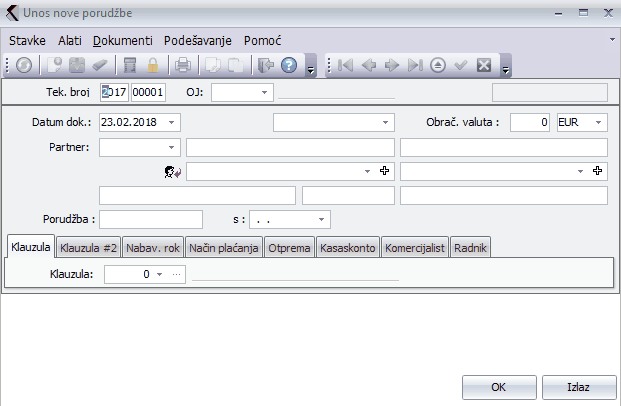The height and width of the screenshot is (406, 621).
Task: Click the Porudžba input field
Action: point(151,218)
